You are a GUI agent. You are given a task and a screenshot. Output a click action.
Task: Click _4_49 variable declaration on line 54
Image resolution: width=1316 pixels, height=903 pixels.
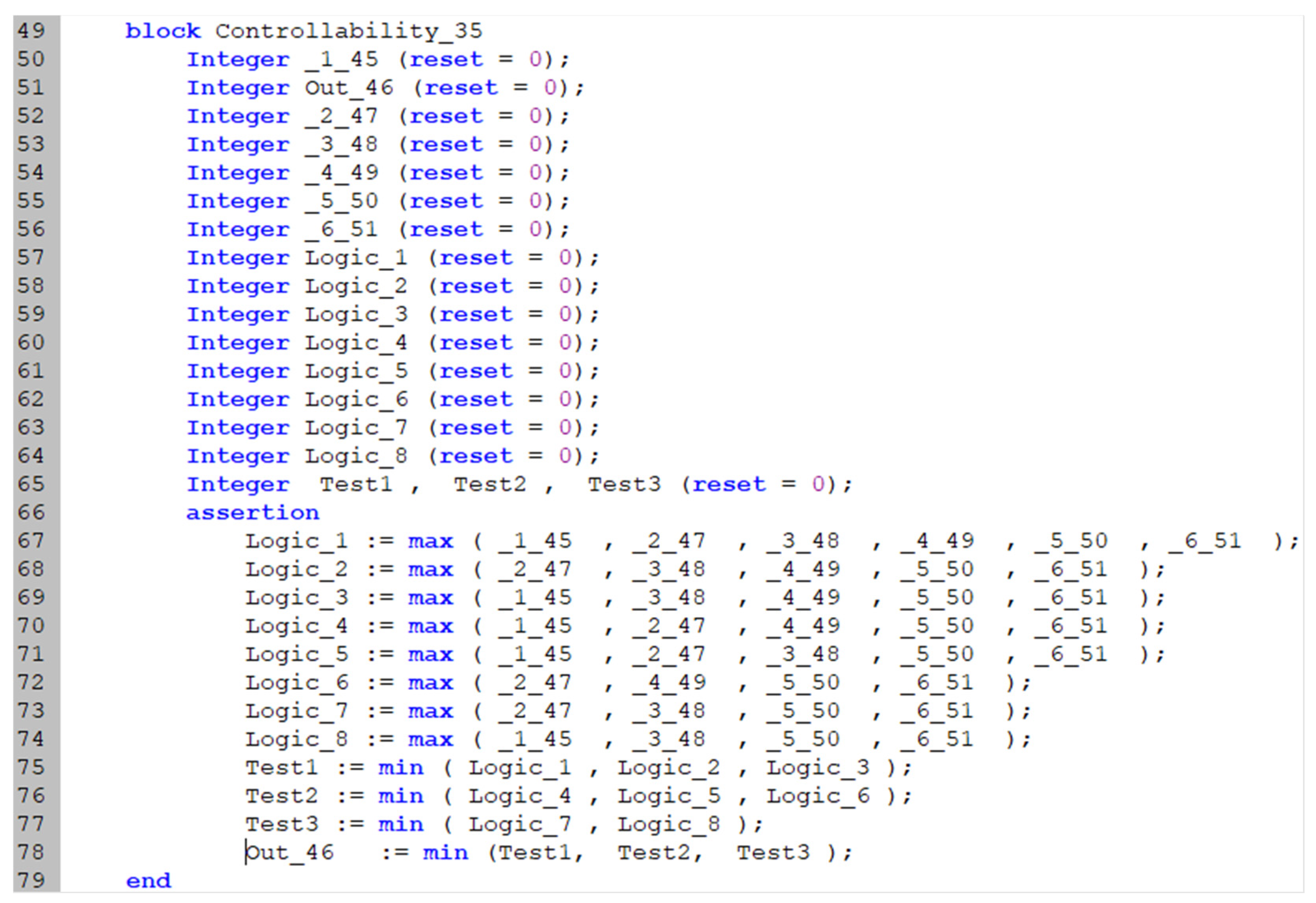(x=341, y=173)
